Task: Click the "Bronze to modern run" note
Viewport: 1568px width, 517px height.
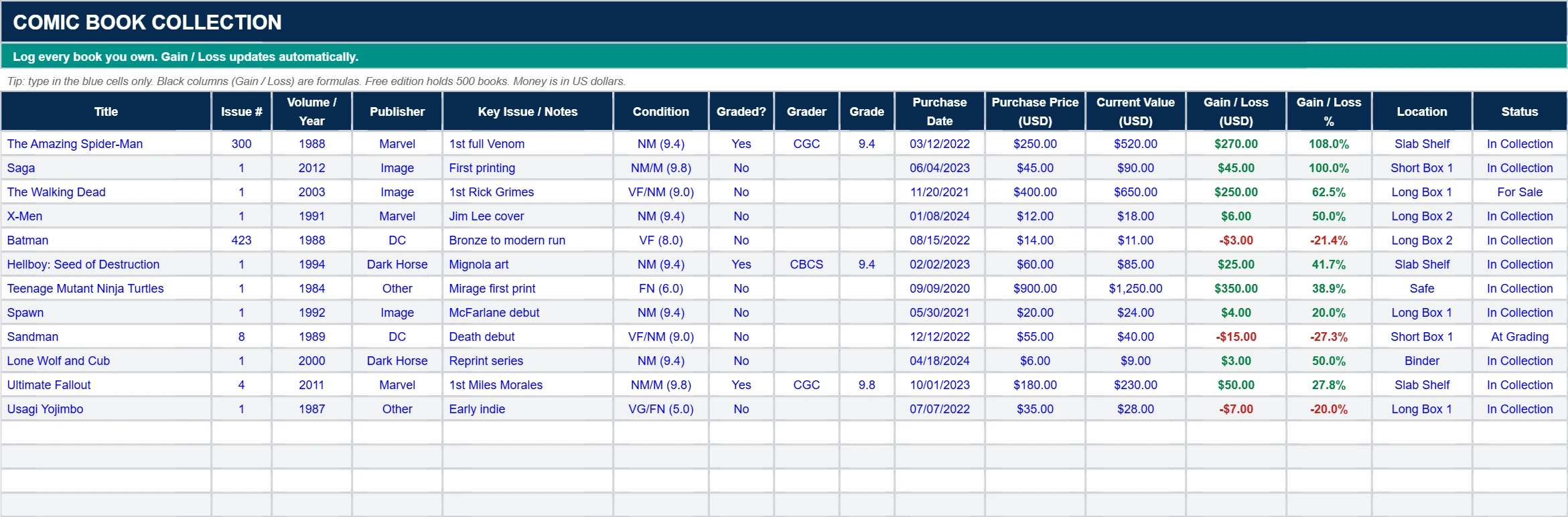Action: [x=528, y=240]
